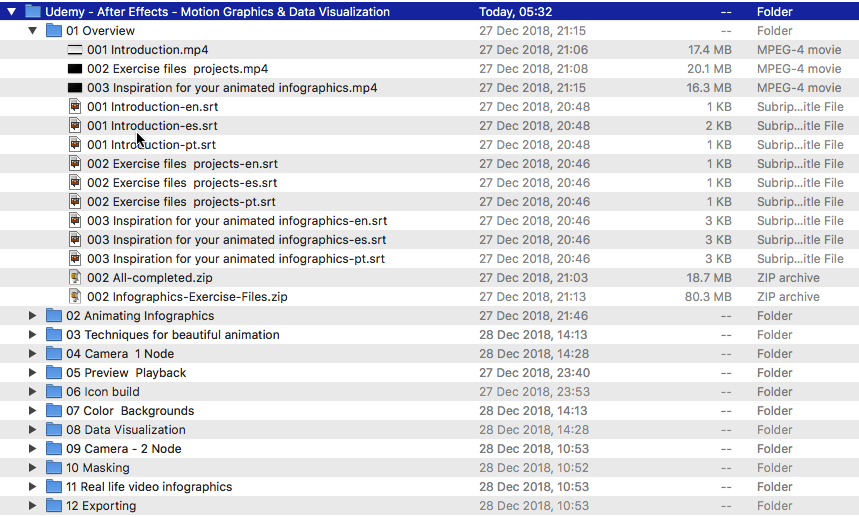Click the 001 Introduction-en.srt subtitle file icon
Screen dimensions: 859x517
(75, 107)
